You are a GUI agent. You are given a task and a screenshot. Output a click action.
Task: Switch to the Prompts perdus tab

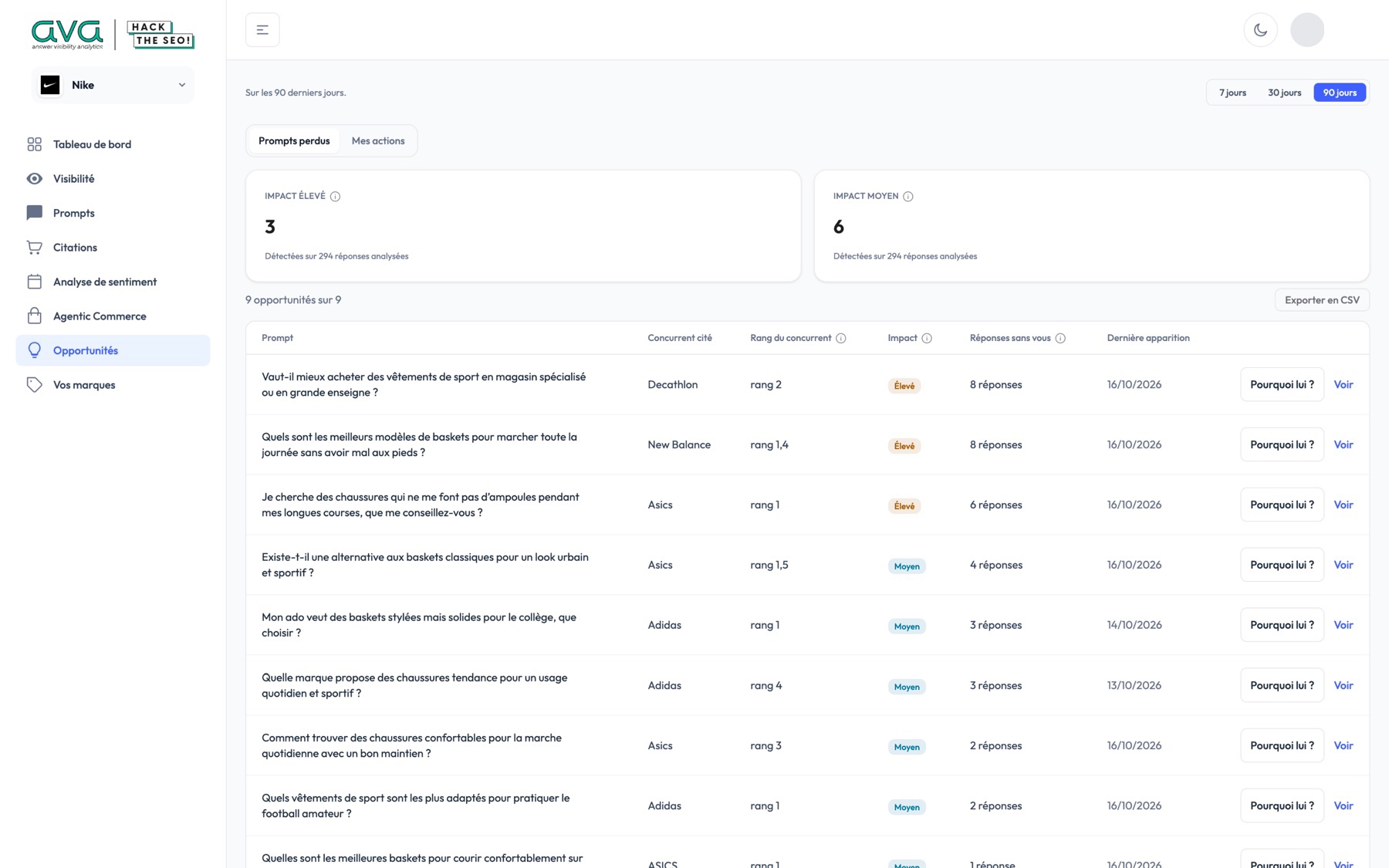[x=294, y=140]
